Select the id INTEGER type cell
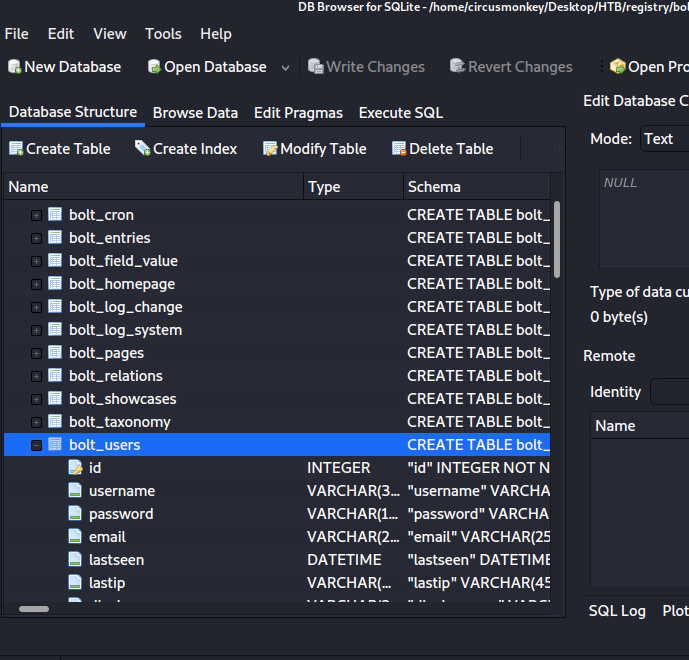Viewport: 689px width, 660px height. tap(339, 468)
